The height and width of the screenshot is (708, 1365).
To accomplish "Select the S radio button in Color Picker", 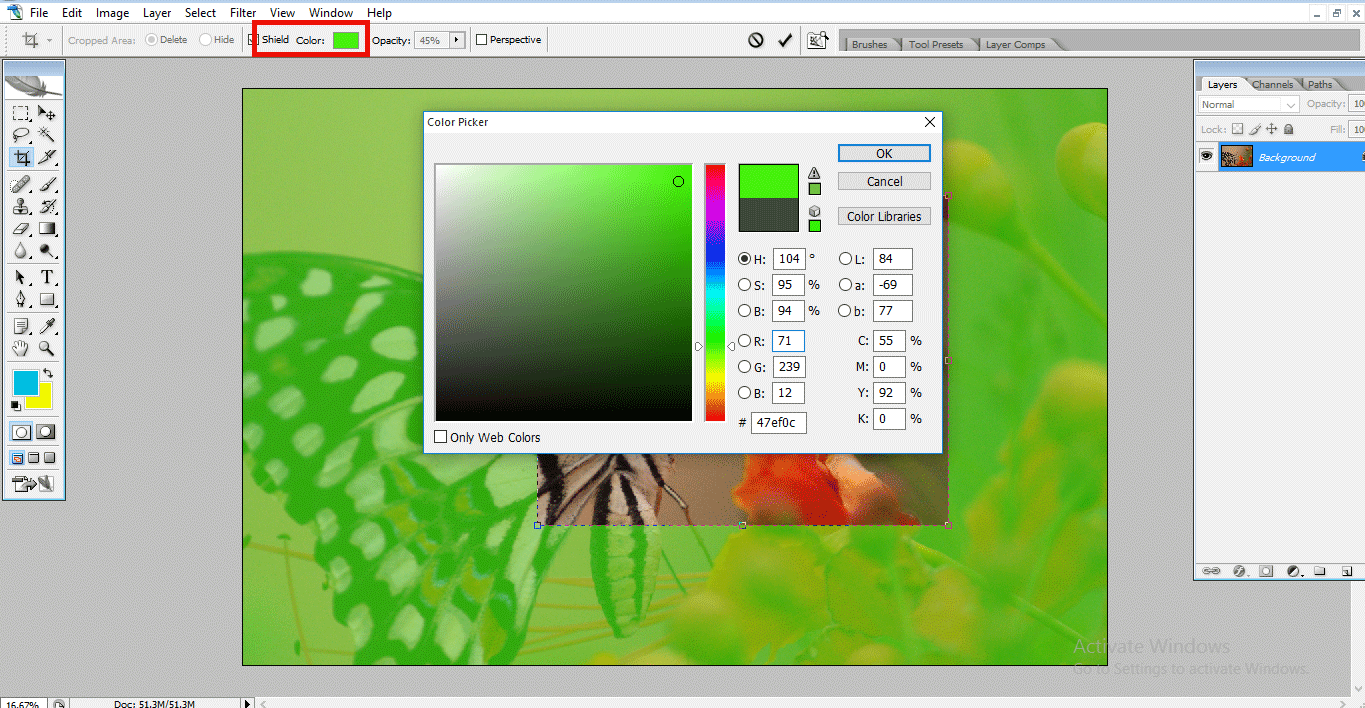I will pos(746,284).
